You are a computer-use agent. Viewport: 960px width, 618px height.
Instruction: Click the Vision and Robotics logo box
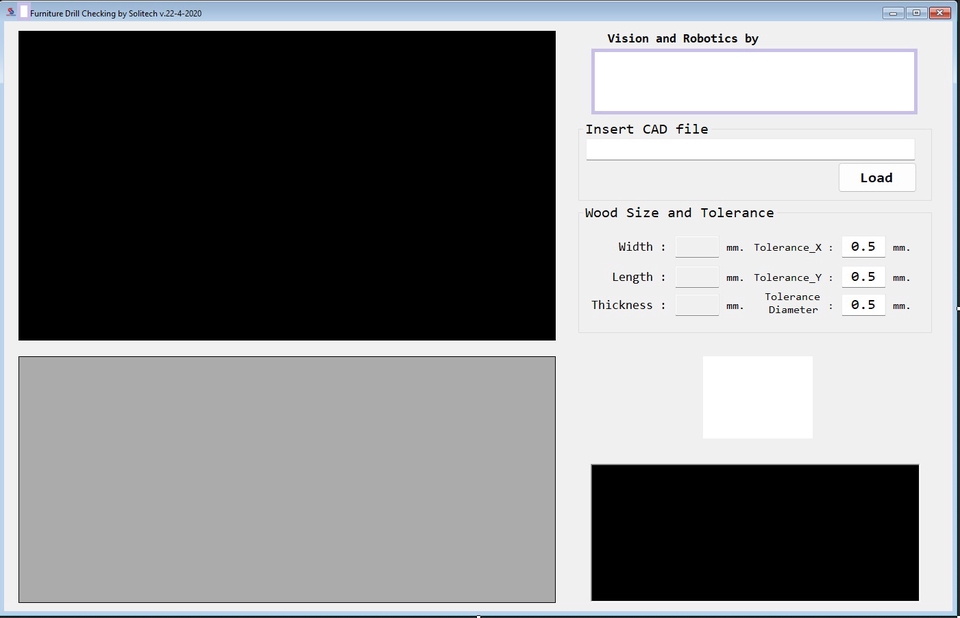[755, 81]
